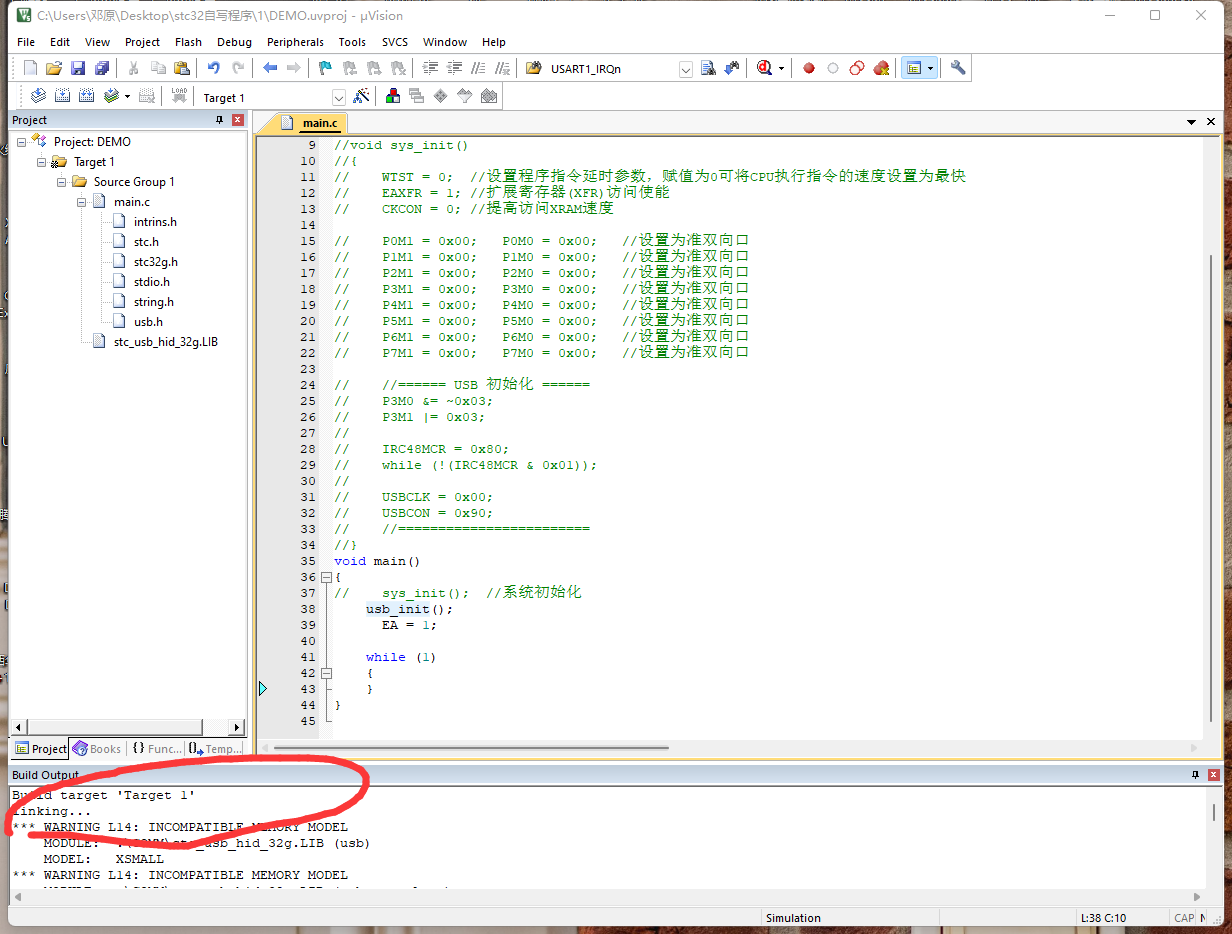The width and height of the screenshot is (1232, 934).
Task: Enable or disable breakpoint hollow circle
Action: (x=833, y=68)
